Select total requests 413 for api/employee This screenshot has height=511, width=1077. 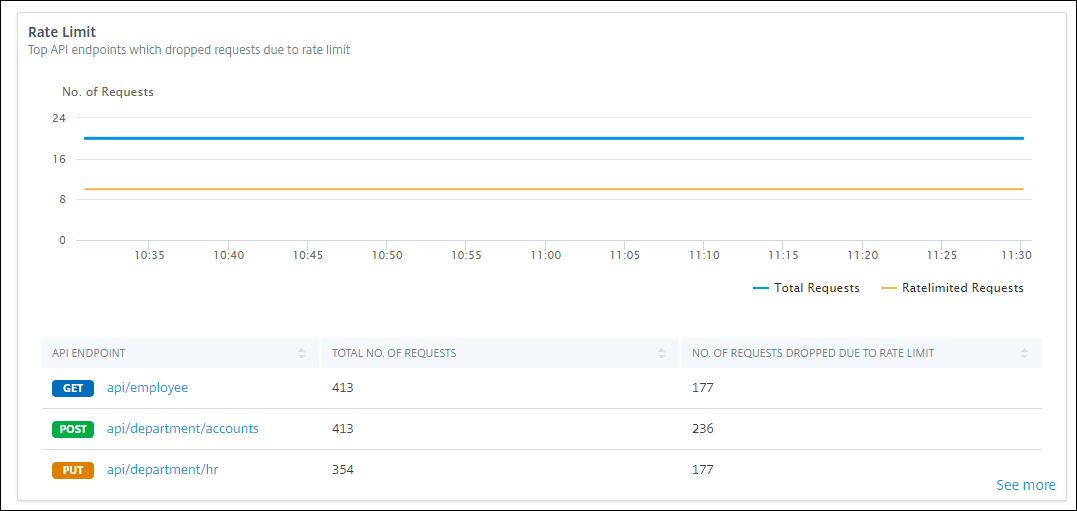pyautogui.click(x=342, y=388)
